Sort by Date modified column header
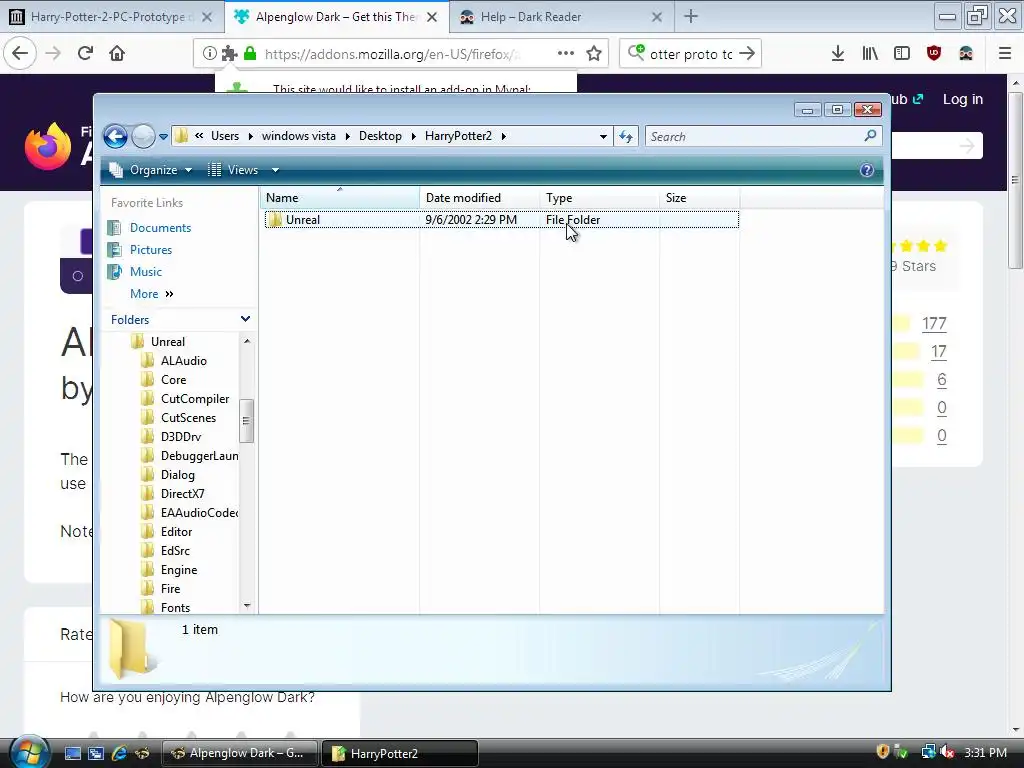The height and width of the screenshot is (768, 1024). [479, 198]
